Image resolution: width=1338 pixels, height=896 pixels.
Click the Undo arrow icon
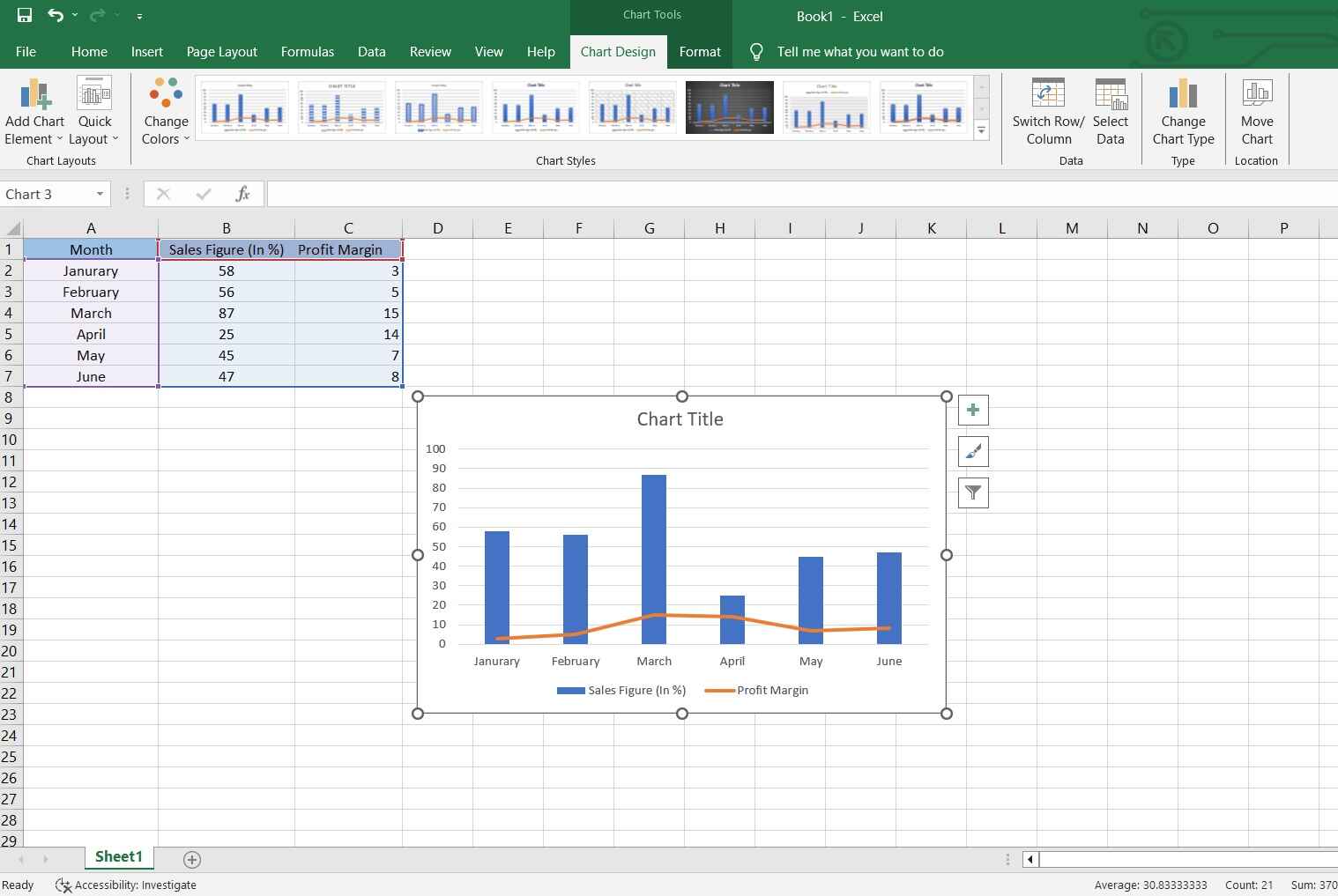click(56, 15)
